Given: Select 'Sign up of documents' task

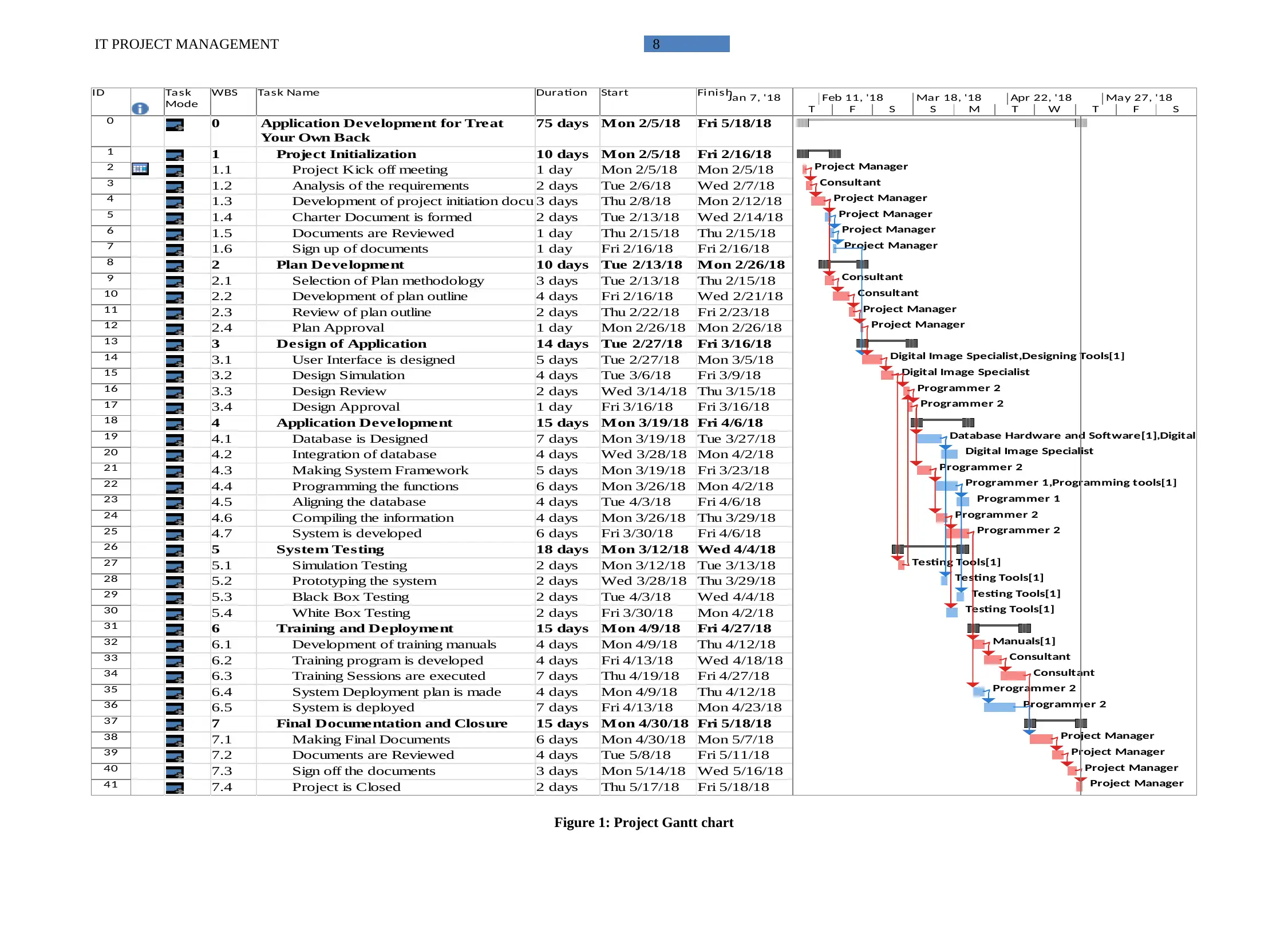Looking at the screenshot, I should [360, 249].
